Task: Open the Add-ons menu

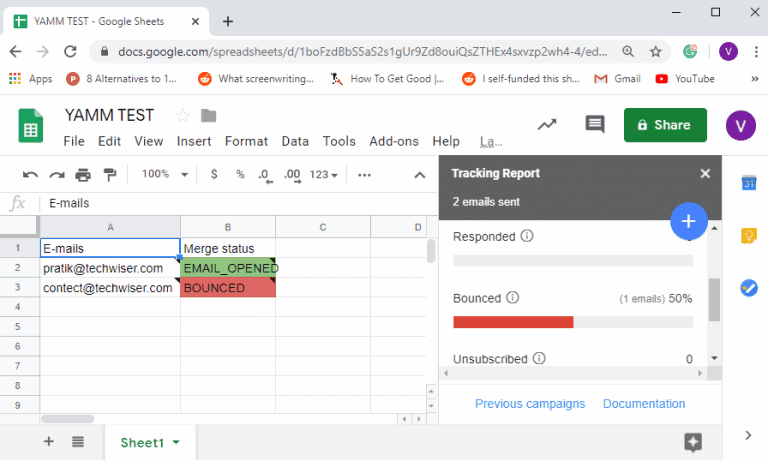Action: point(393,142)
